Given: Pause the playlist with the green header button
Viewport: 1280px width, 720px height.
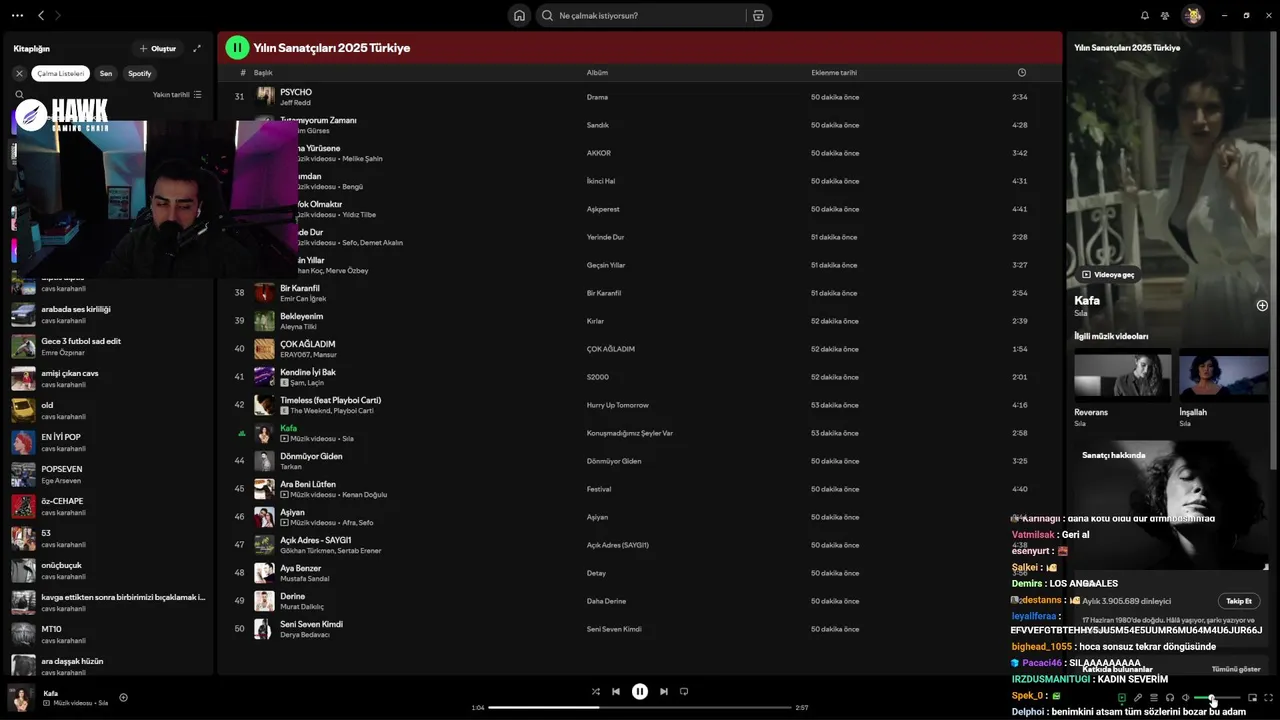Looking at the screenshot, I should 237,47.
